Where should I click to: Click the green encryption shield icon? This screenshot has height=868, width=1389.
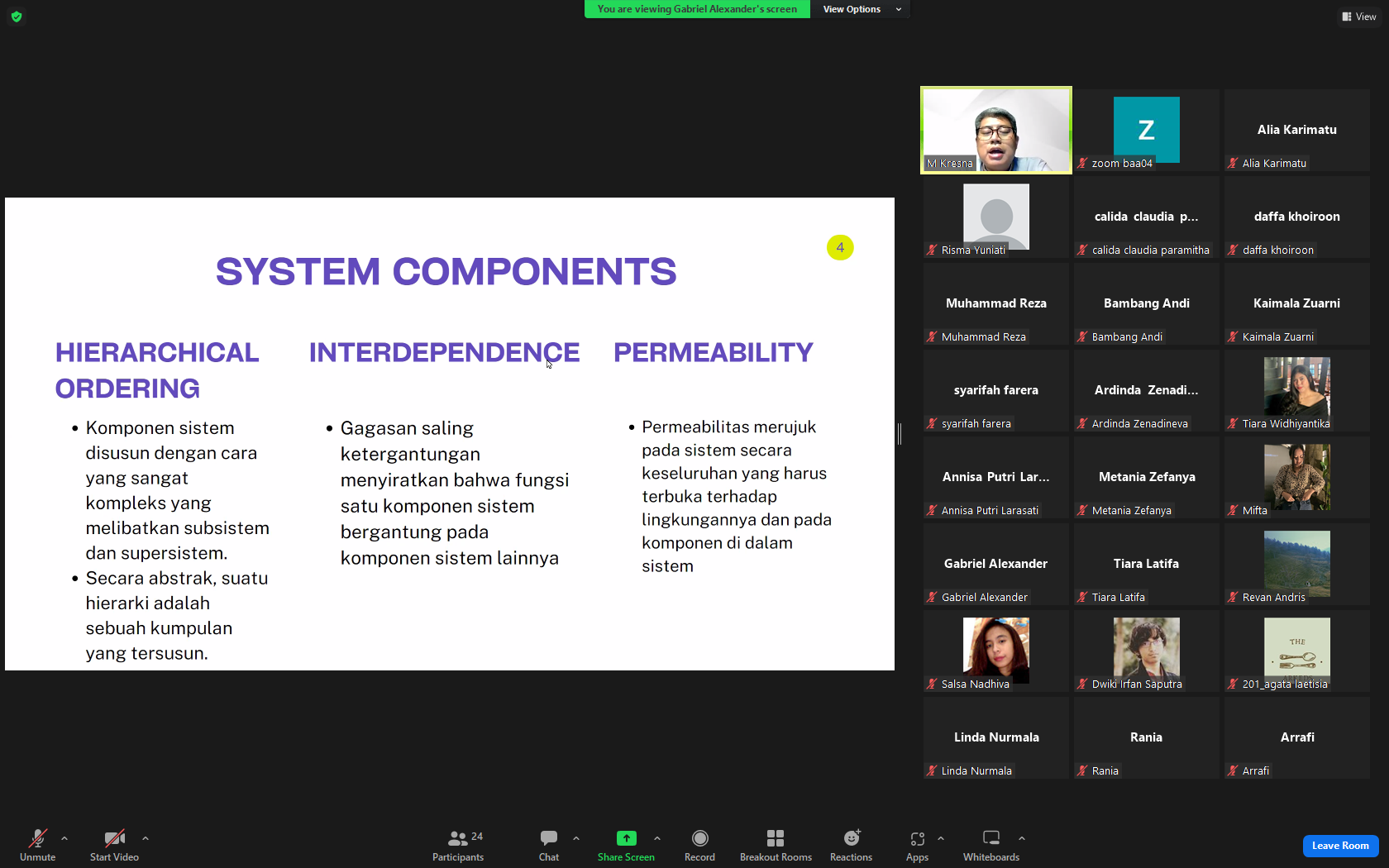(x=17, y=17)
